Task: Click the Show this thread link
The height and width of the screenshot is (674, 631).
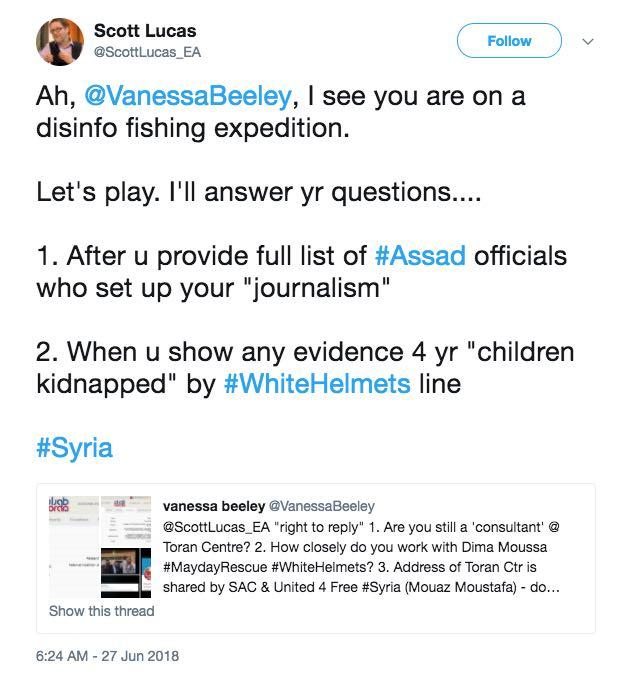Action: point(101,610)
